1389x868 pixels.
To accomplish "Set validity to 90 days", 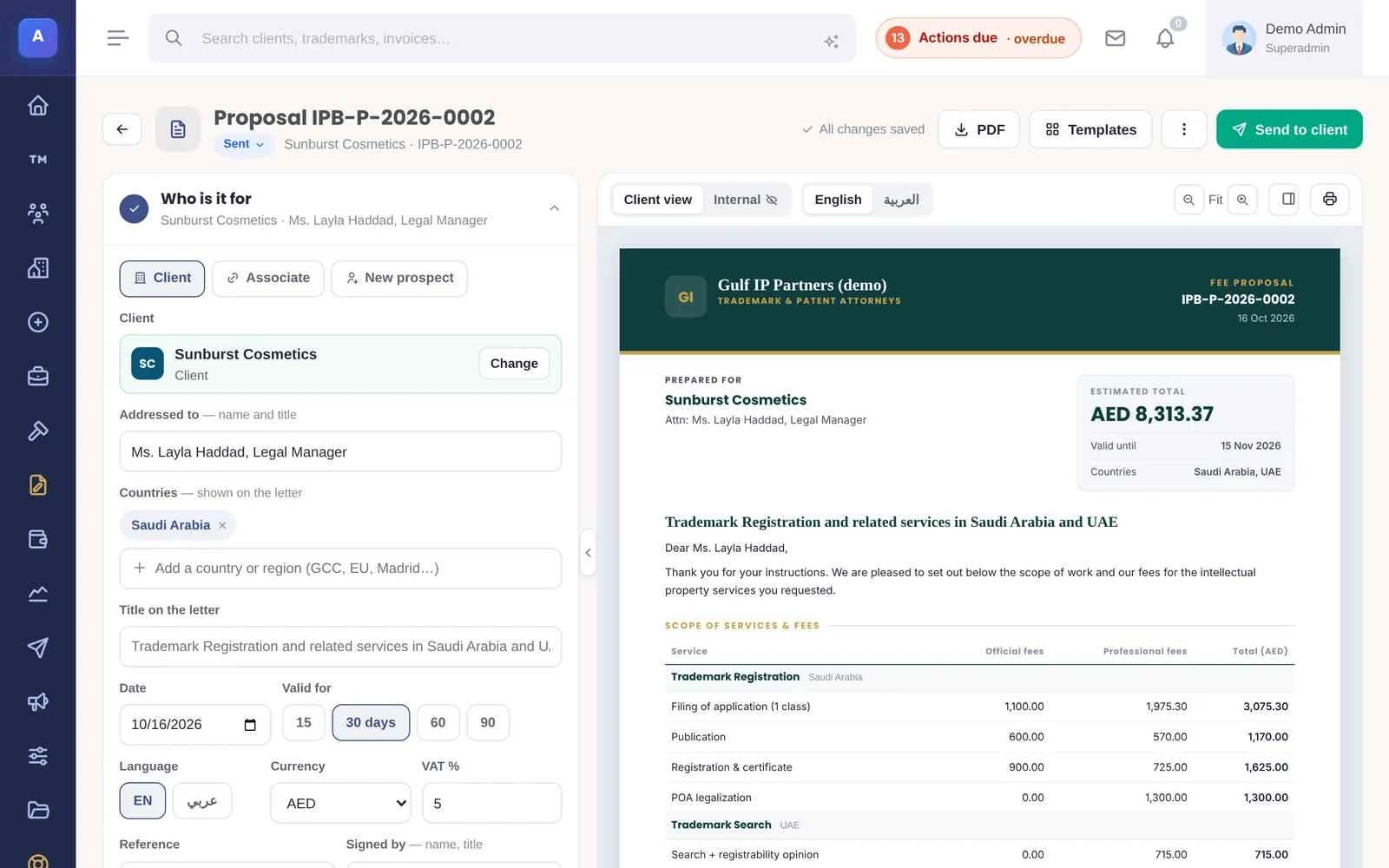I will click(488, 723).
